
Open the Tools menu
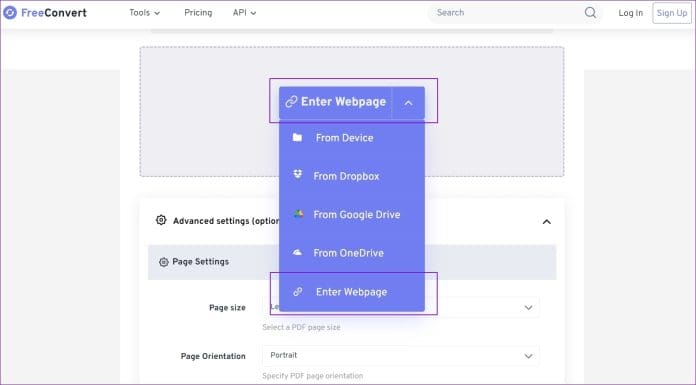click(x=144, y=13)
